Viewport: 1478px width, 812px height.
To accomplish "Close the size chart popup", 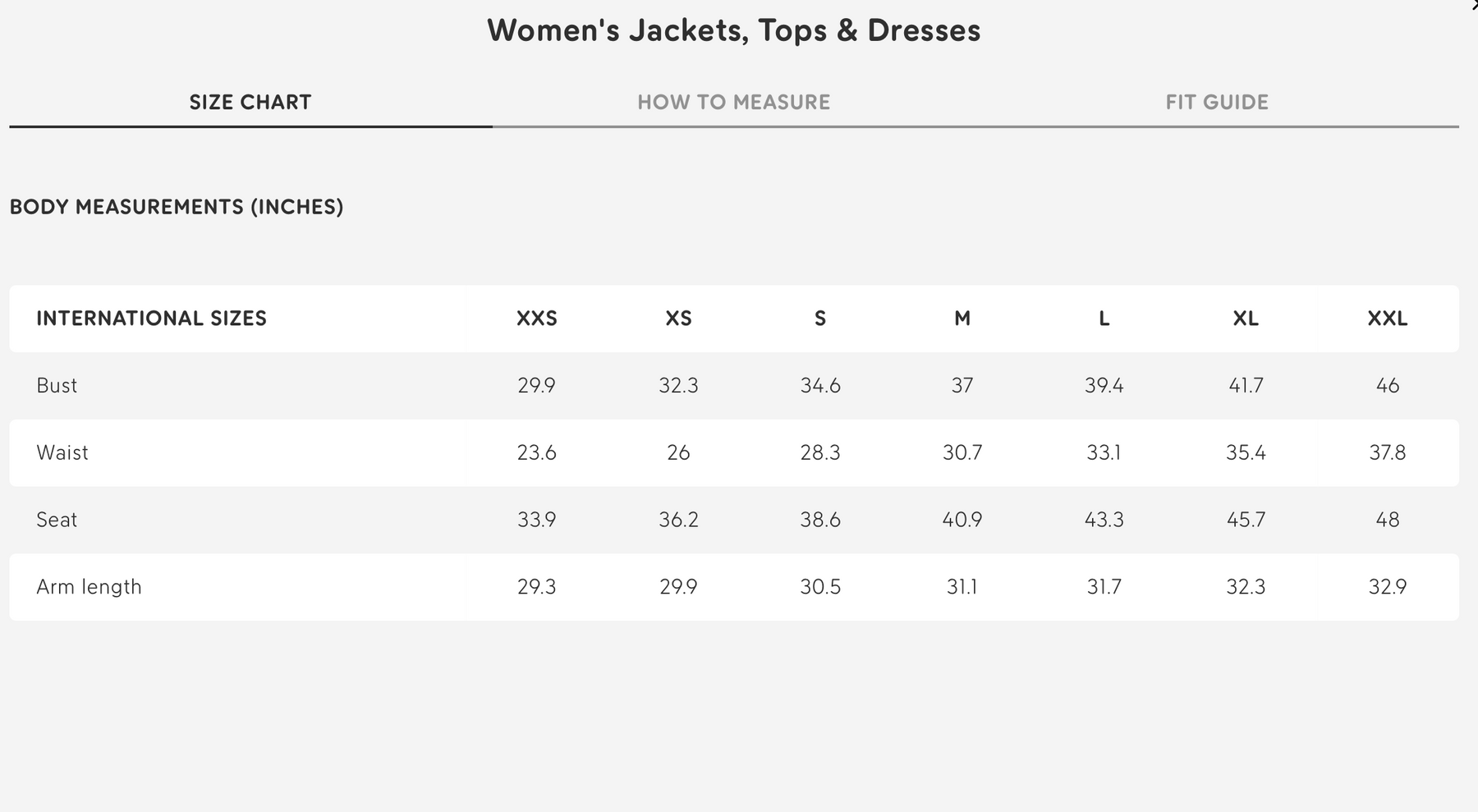I will pos(1474,5).
